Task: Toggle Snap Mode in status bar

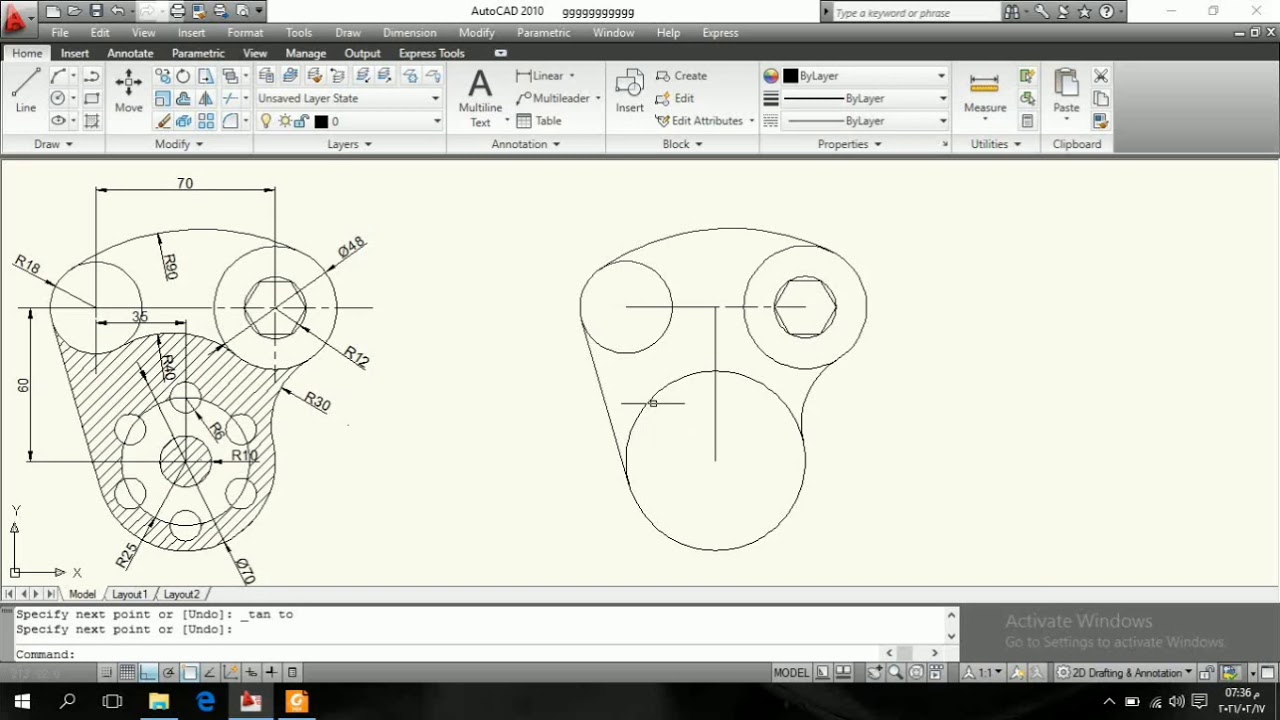Action: tap(107, 672)
